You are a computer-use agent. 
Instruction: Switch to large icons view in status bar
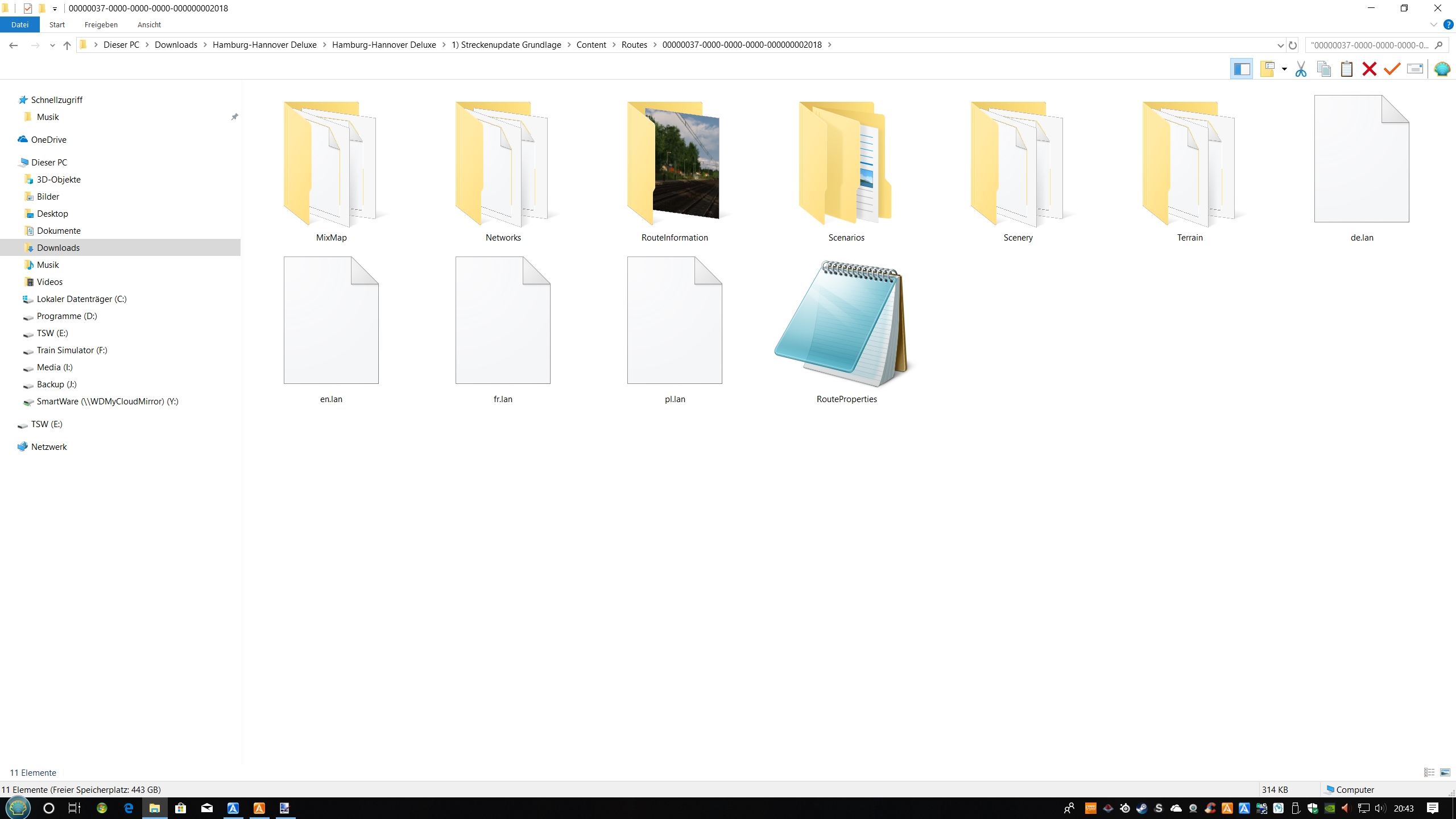pyautogui.click(x=1445, y=772)
